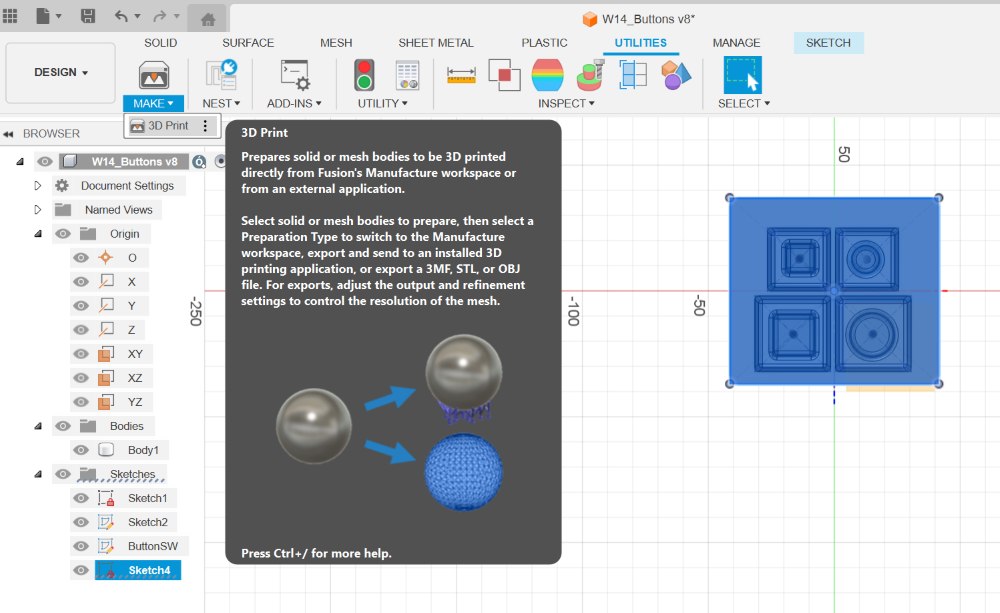Image resolution: width=1000 pixels, height=613 pixels.
Task: Click the XY plane icon
Action: tap(106, 354)
